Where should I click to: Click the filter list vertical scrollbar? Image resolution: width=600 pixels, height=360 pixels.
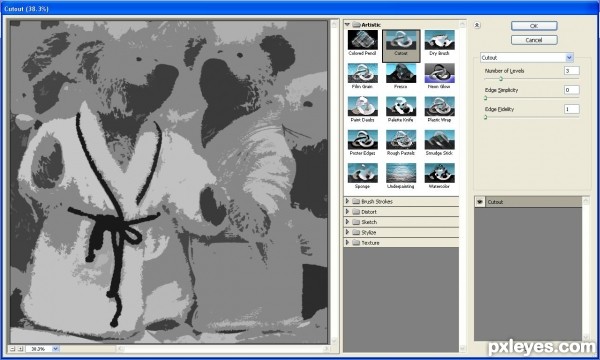tap(462, 186)
